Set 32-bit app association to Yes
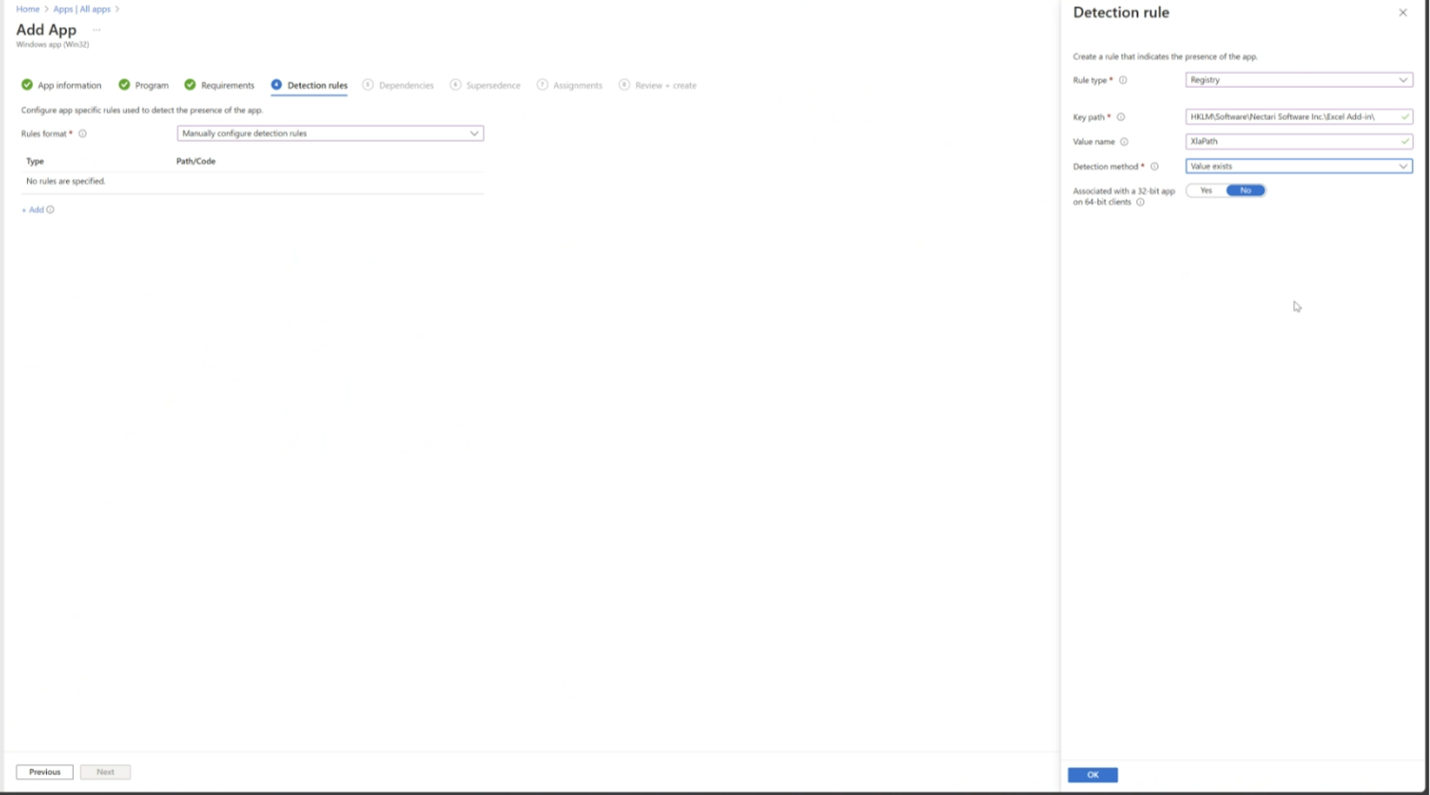Image resolution: width=1430 pixels, height=795 pixels. [x=1206, y=190]
